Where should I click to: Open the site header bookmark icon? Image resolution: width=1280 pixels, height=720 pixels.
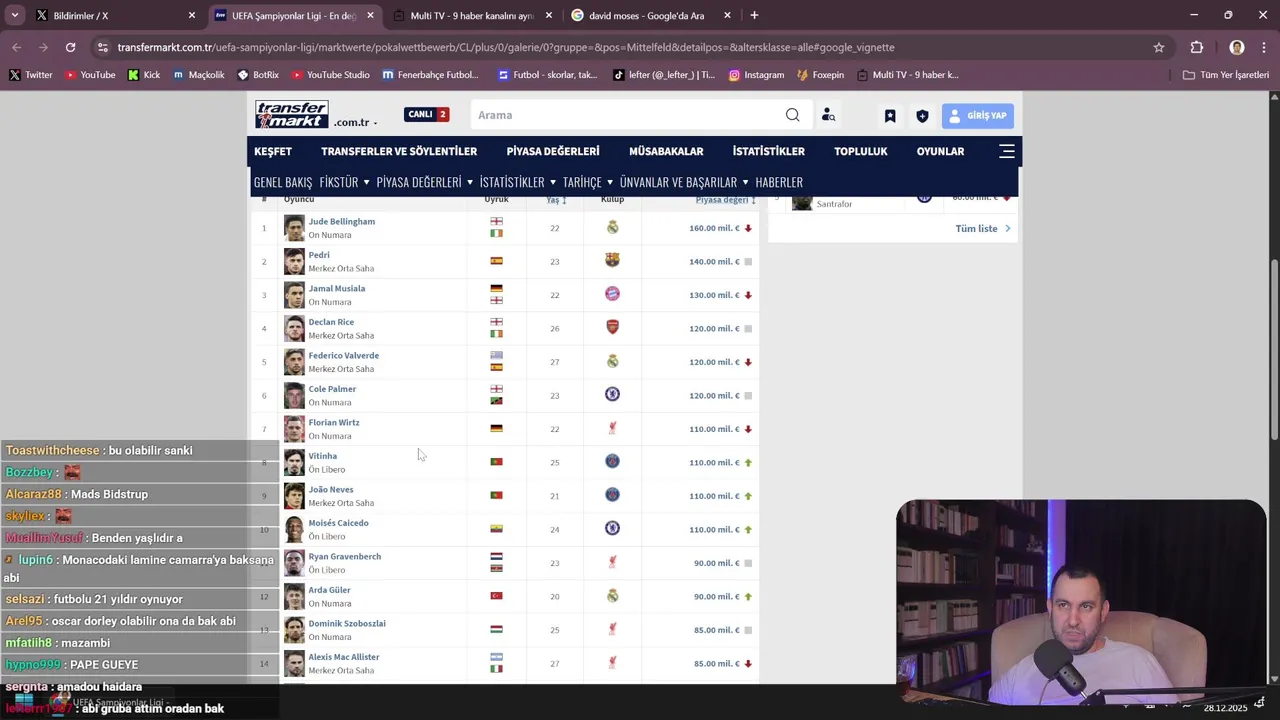(890, 116)
